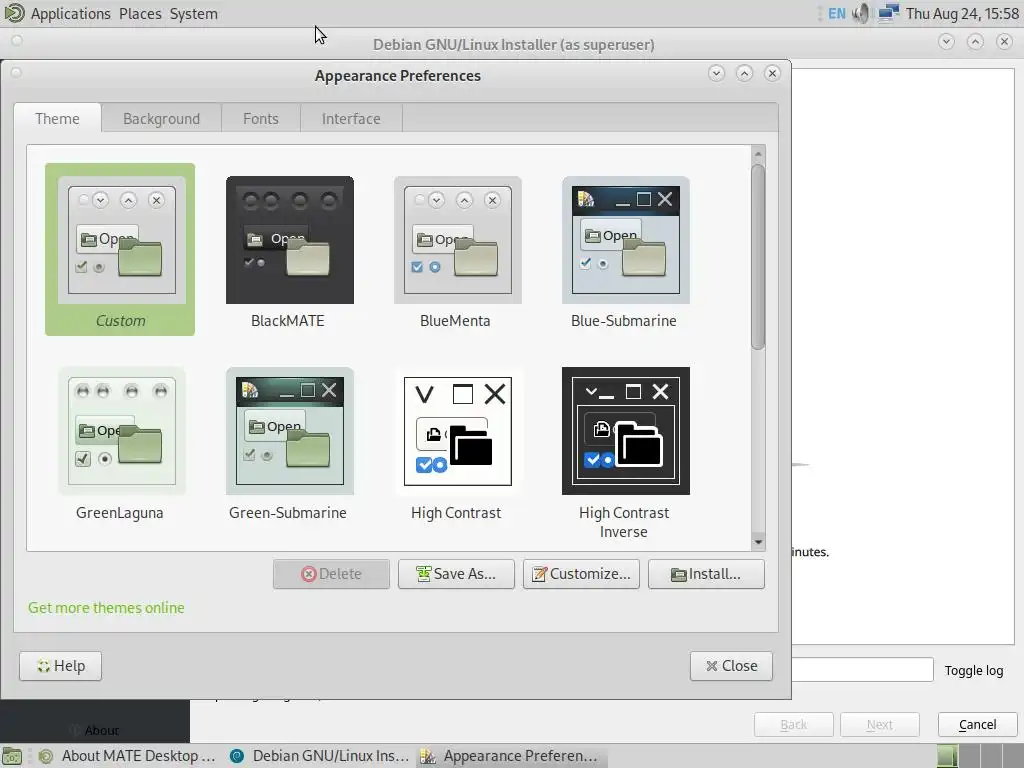Click the Cancel button in Debian Installer
The image size is (1024, 768).
click(x=977, y=724)
